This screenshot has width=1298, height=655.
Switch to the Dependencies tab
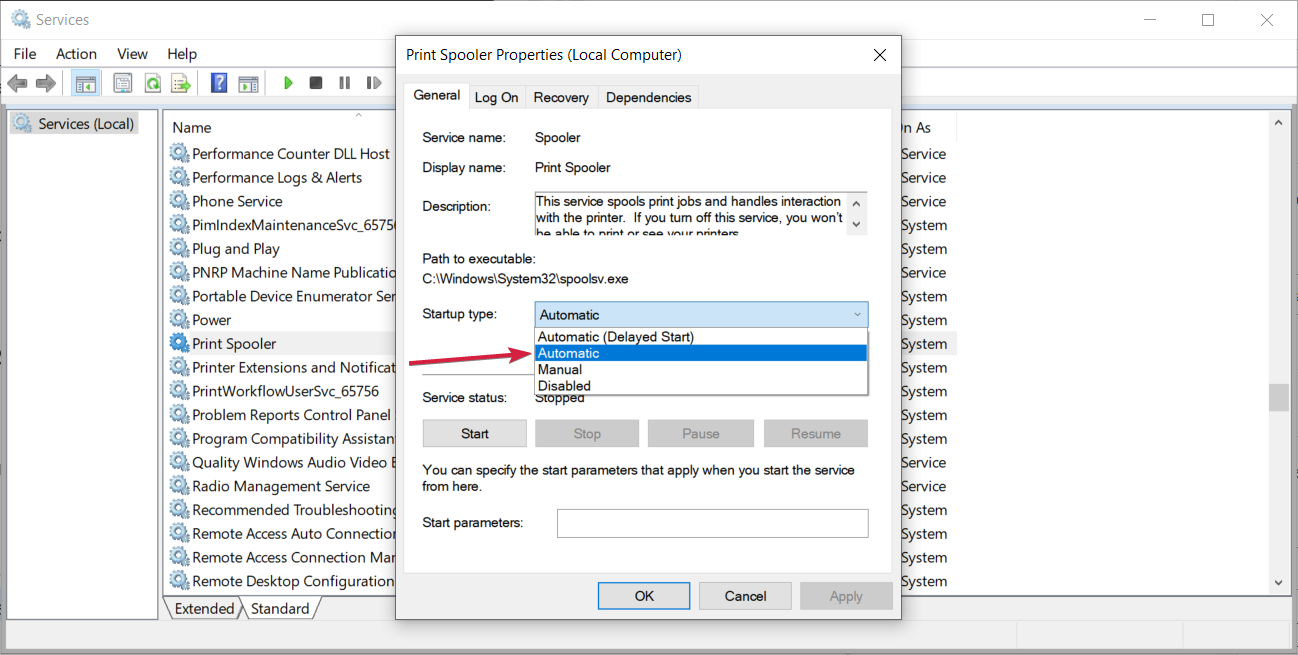point(648,97)
